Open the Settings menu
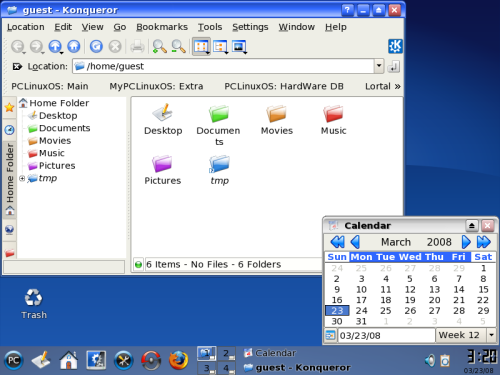Screen dimensions: 500x375 tap(250, 27)
